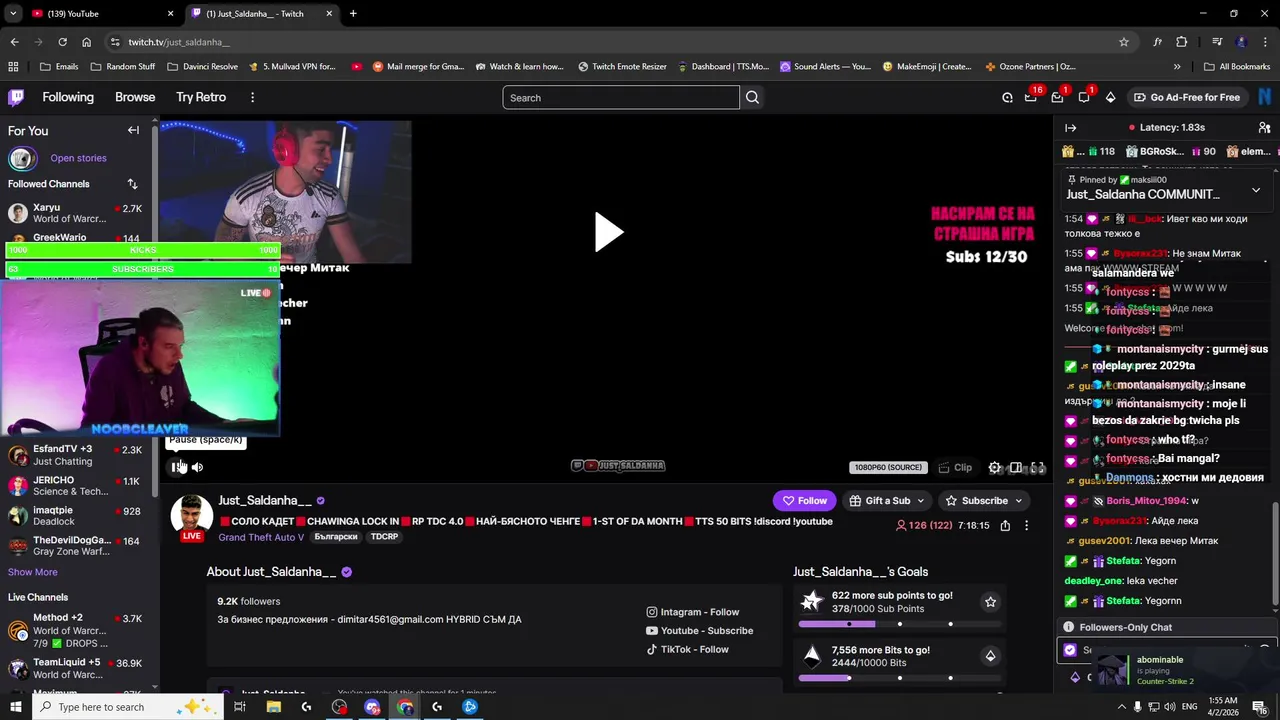Click Just_Saldanha__ streamer avatar
This screenshot has width=1280, height=720.
191,516
